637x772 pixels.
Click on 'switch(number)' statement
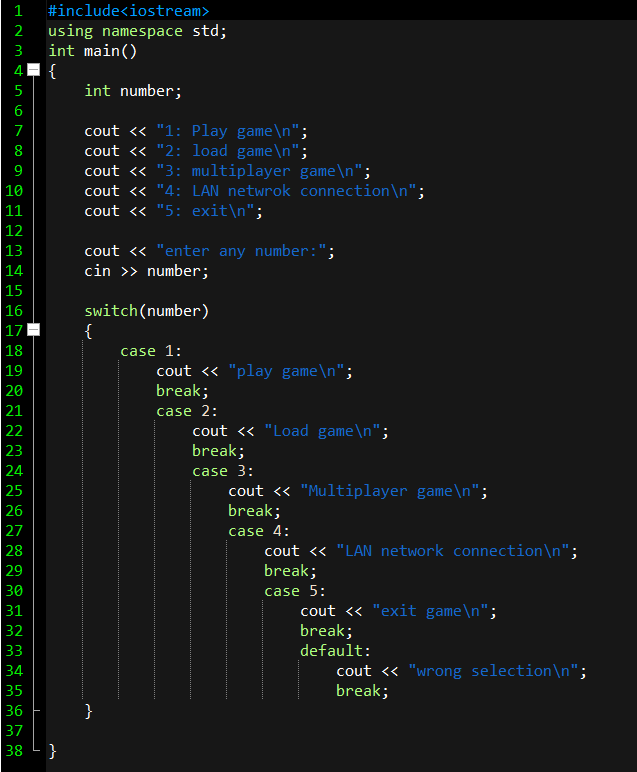tap(147, 311)
